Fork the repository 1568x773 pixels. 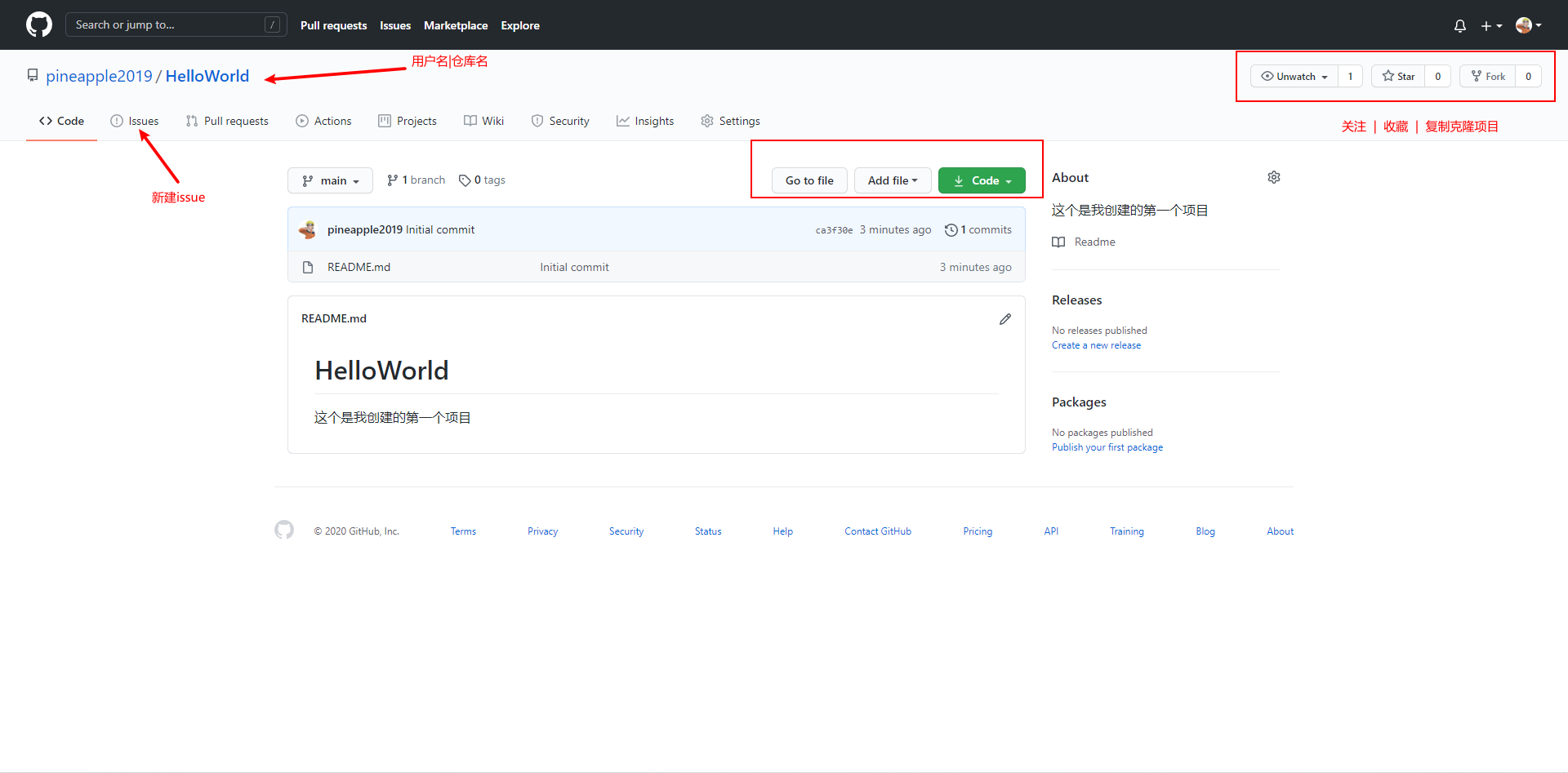pyautogui.click(x=1488, y=76)
